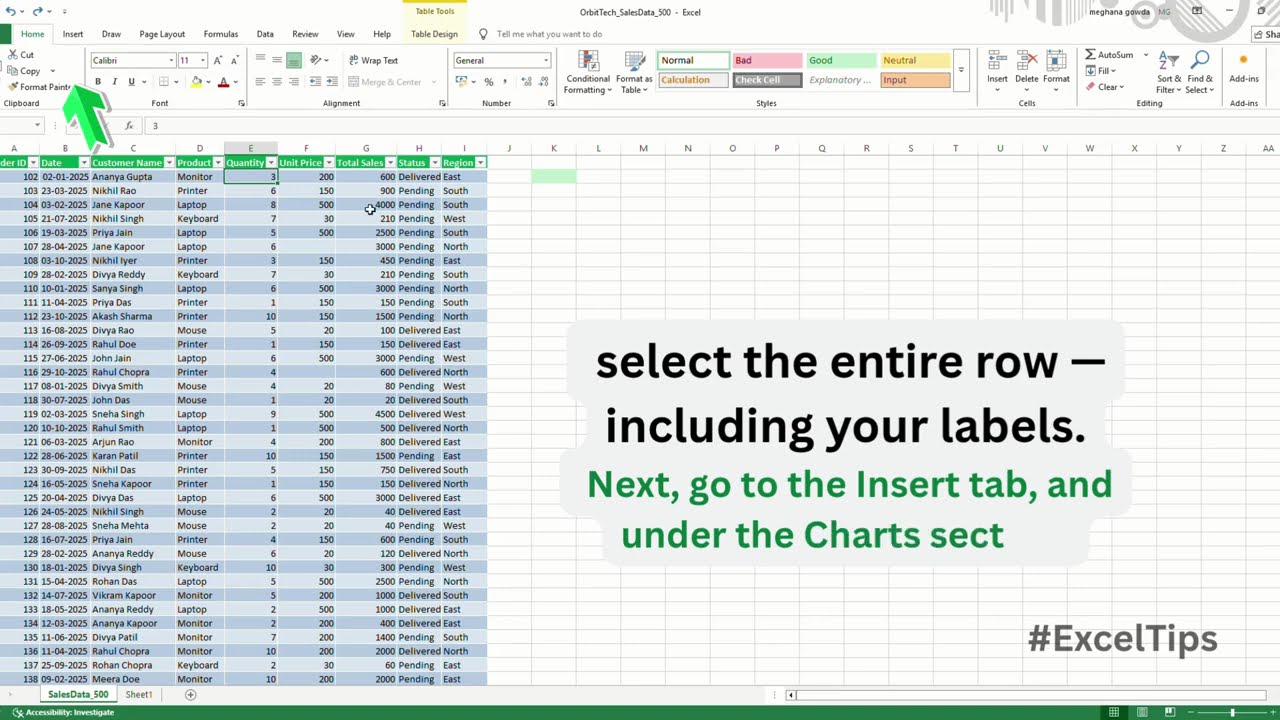This screenshot has height=720, width=1280.
Task: Click the AutoSum sigma button
Action: tap(1108, 55)
